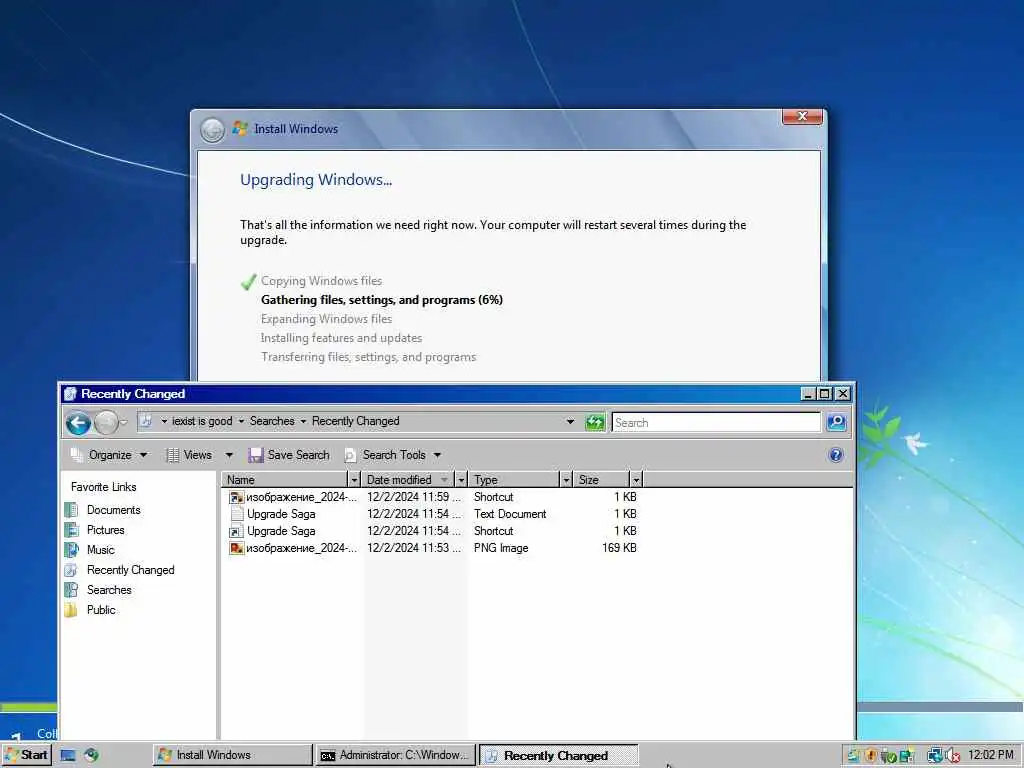The height and width of the screenshot is (768, 1024).
Task: Select the 169 KB size cell
Action: 619,548
